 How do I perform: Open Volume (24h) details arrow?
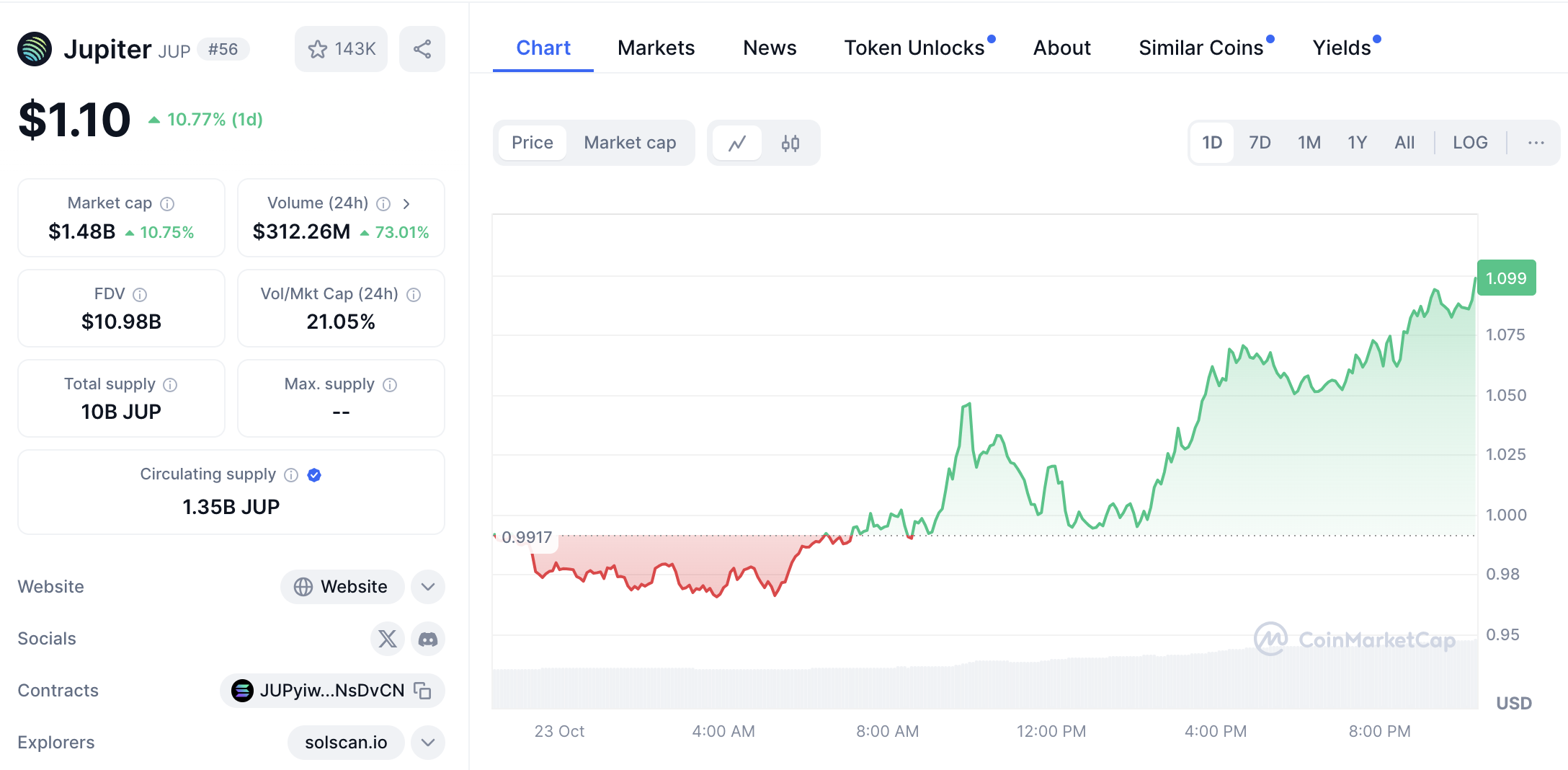(x=406, y=204)
